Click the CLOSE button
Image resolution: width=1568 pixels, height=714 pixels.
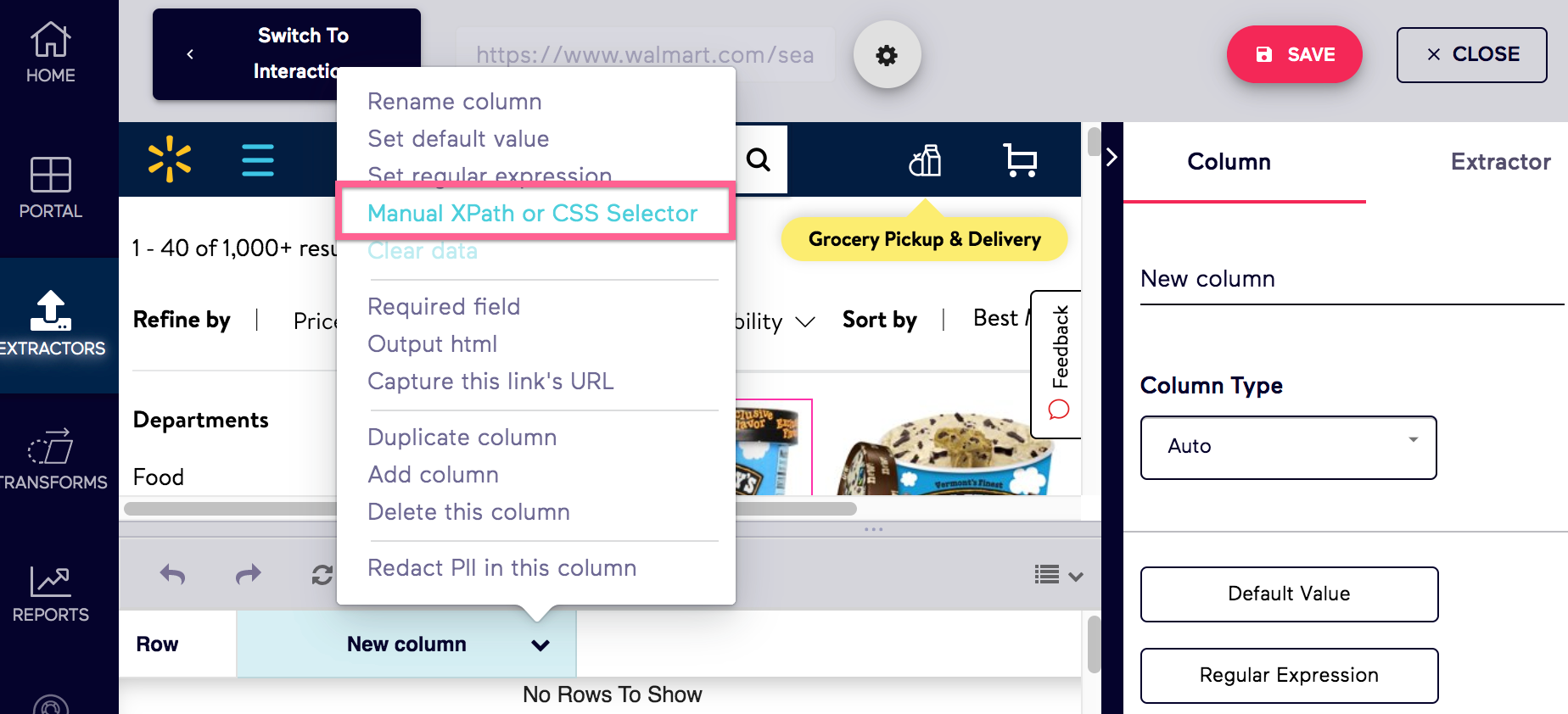point(1471,54)
